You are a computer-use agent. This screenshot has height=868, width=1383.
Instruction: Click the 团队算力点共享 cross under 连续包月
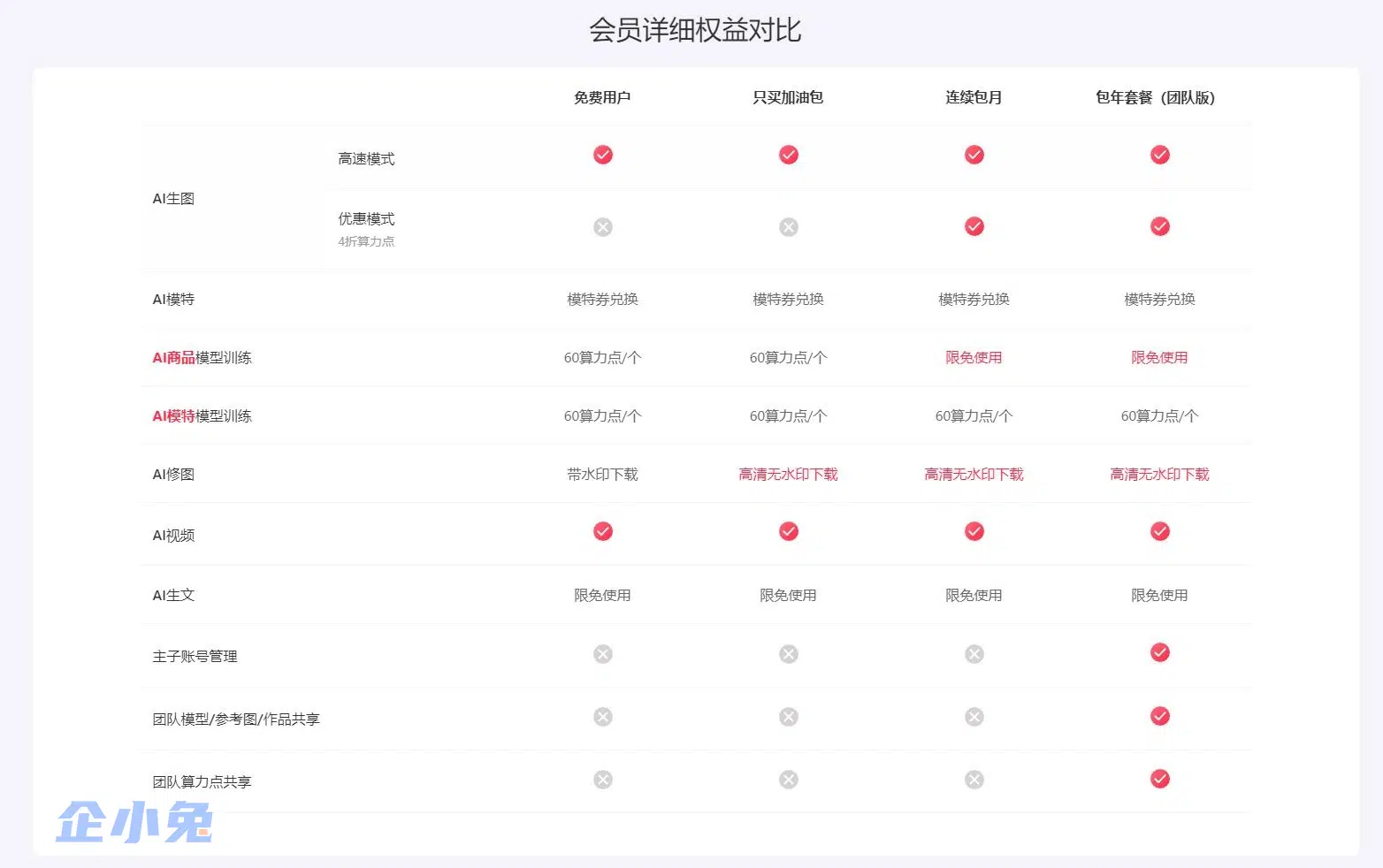tap(974, 780)
